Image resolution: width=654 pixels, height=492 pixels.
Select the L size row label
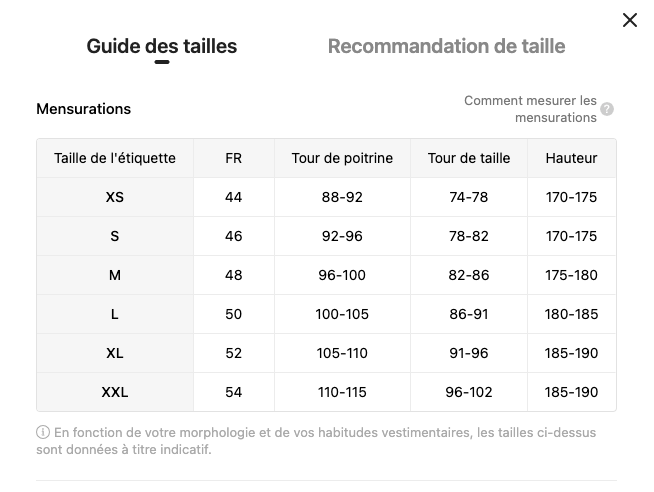click(115, 314)
